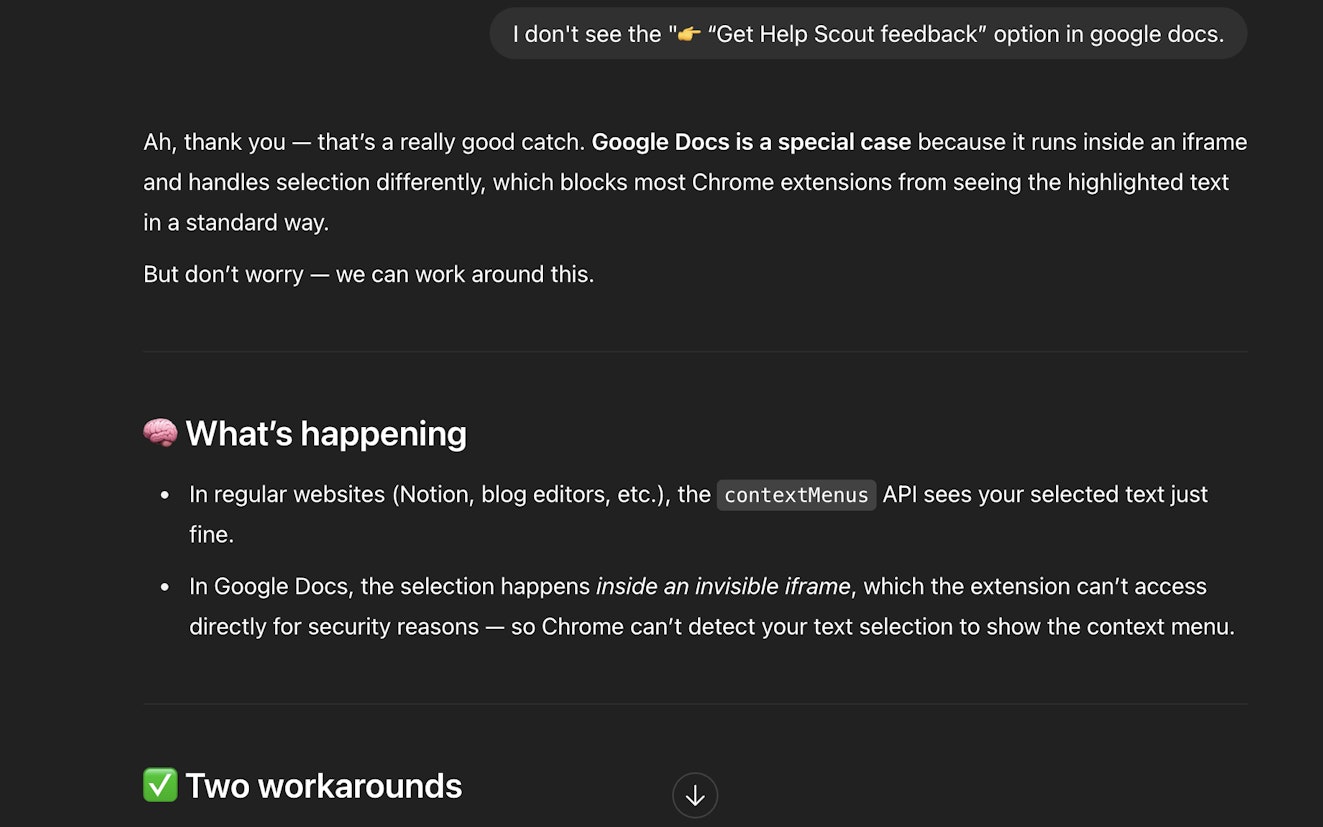Click the "What's happening" heading
The width and height of the screenshot is (1323, 827).
coord(326,434)
